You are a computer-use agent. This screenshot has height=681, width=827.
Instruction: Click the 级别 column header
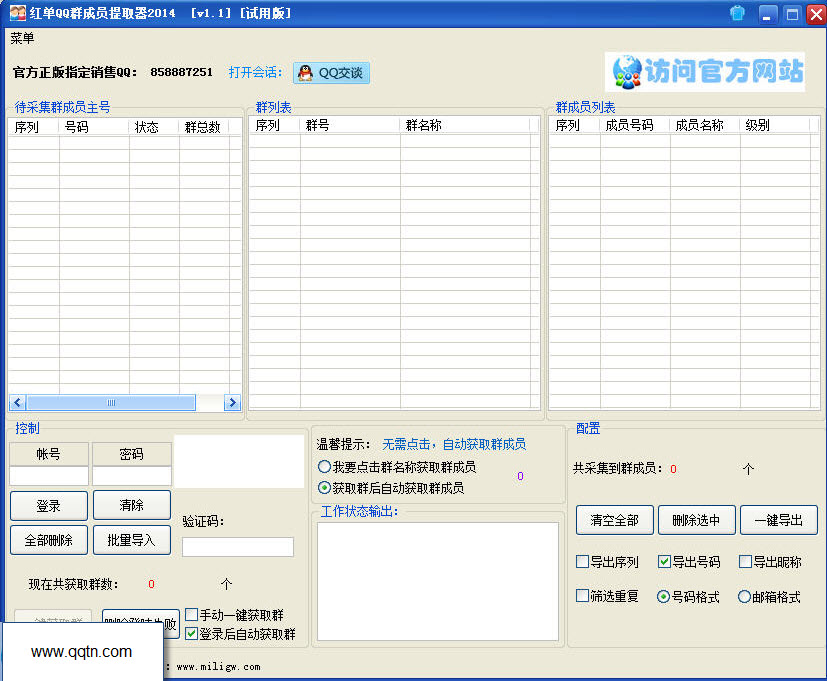coord(775,126)
